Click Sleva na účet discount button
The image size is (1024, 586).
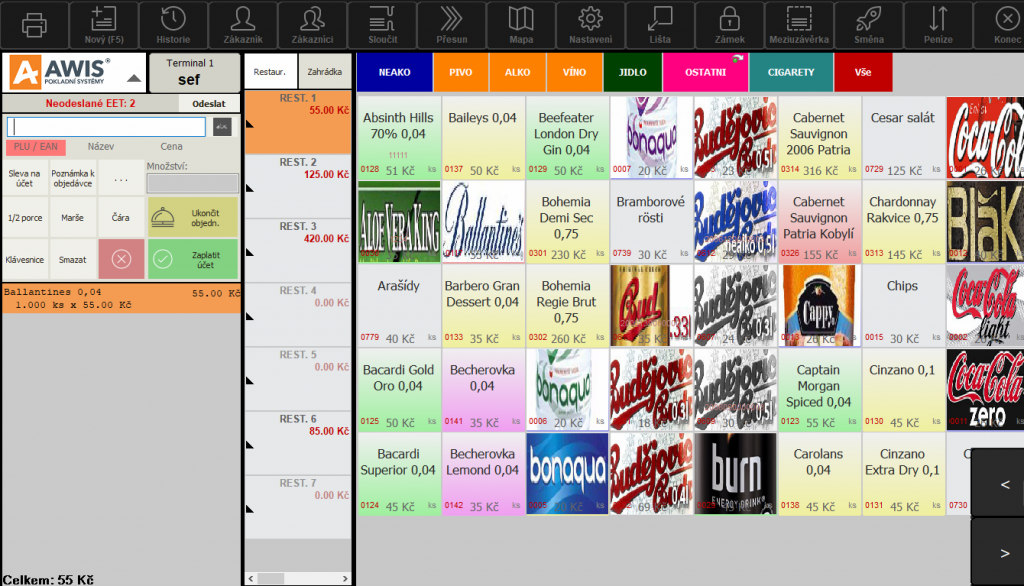coord(25,178)
